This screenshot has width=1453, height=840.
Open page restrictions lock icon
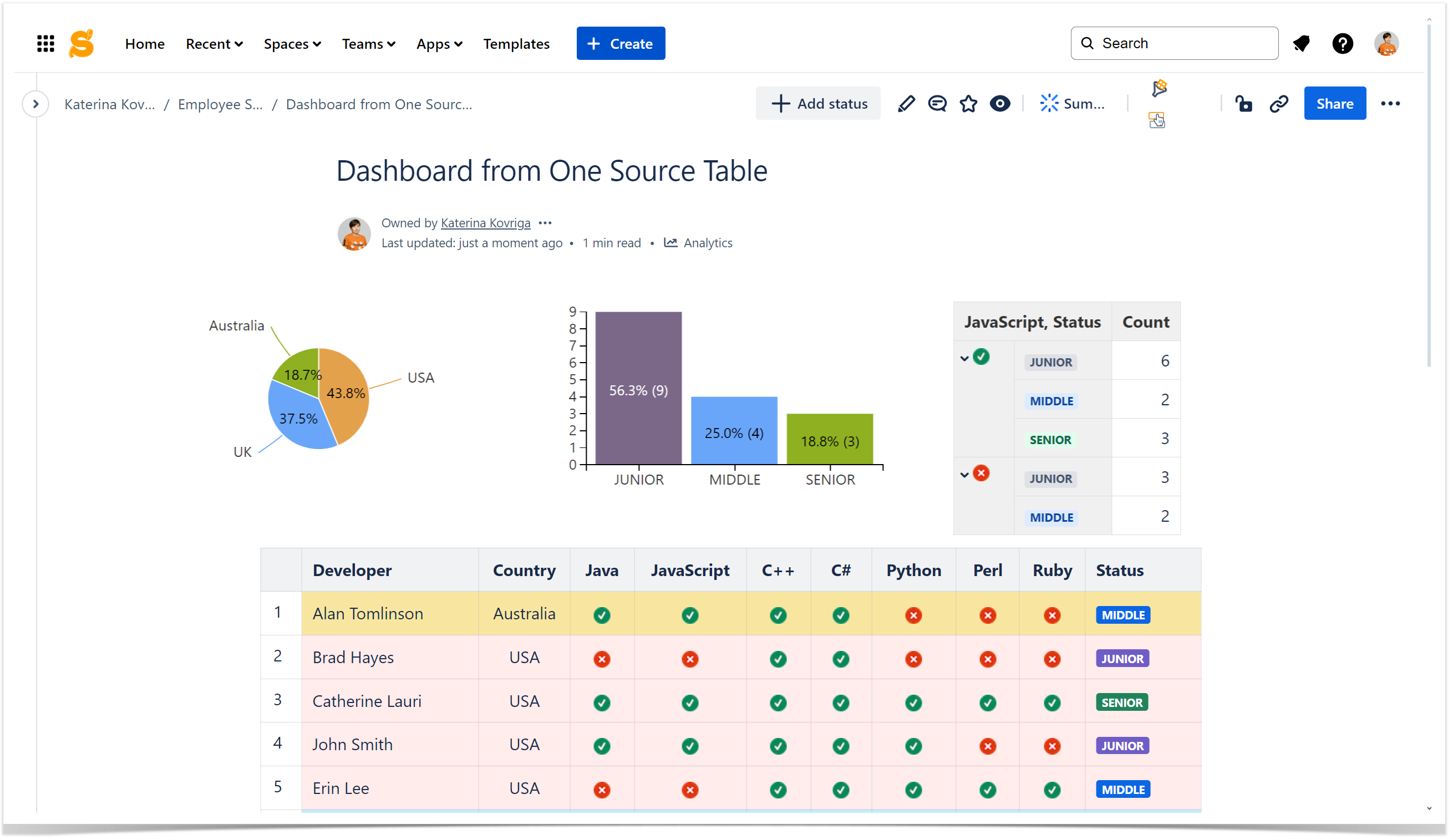pyautogui.click(x=1244, y=104)
